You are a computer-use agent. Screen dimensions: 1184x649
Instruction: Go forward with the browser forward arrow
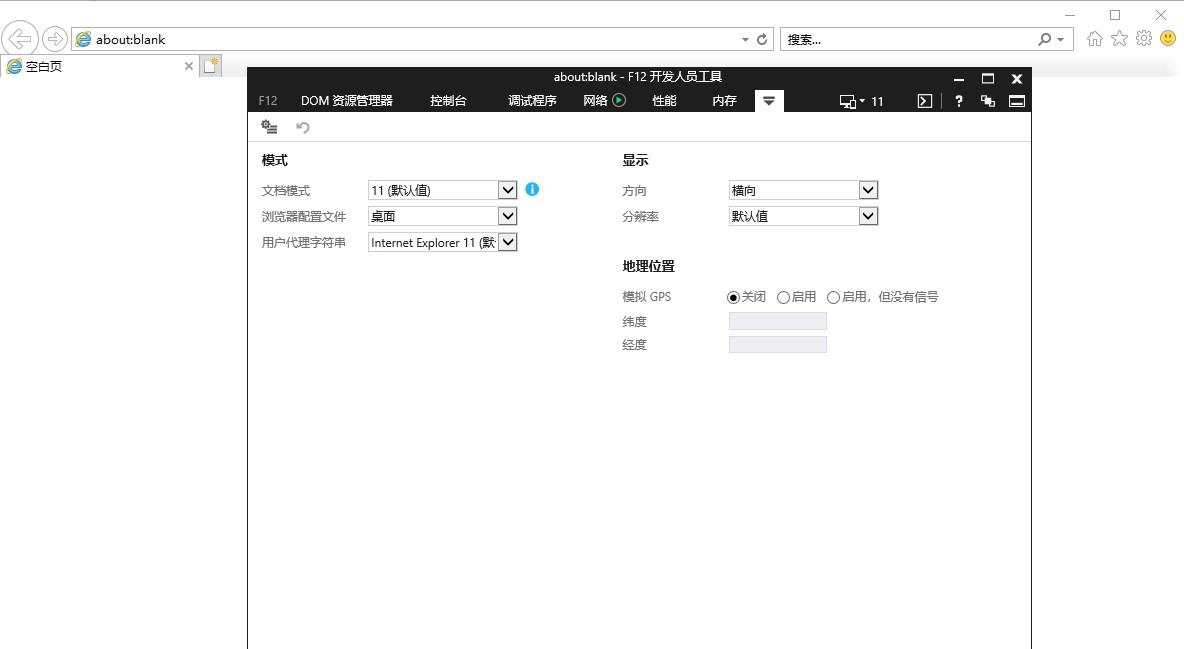click(x=54, y=39)
